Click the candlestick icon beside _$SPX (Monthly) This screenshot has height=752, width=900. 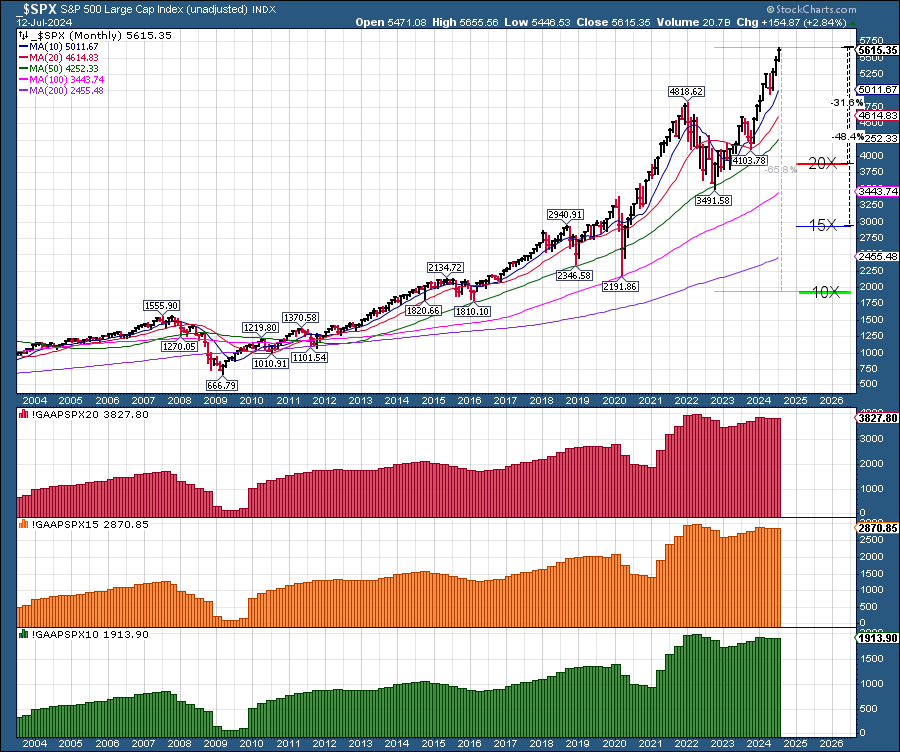pyautogui.click(x=24, y=35)
